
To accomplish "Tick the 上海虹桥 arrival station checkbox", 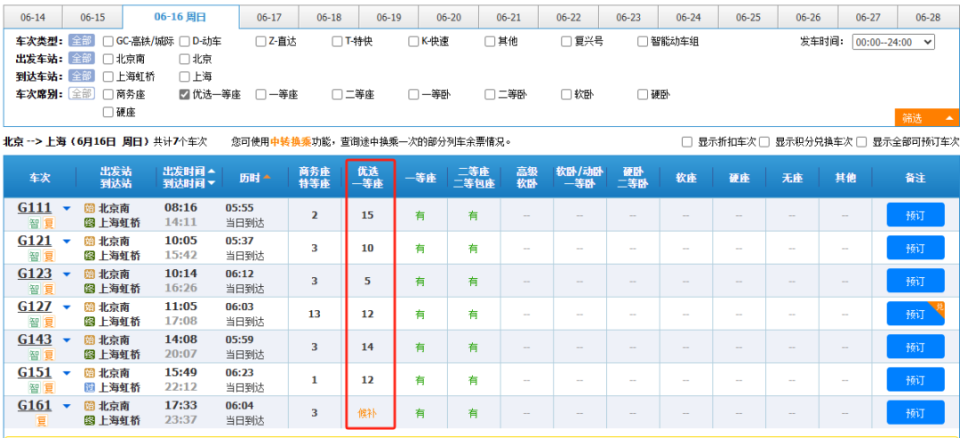I will point(108,77).
